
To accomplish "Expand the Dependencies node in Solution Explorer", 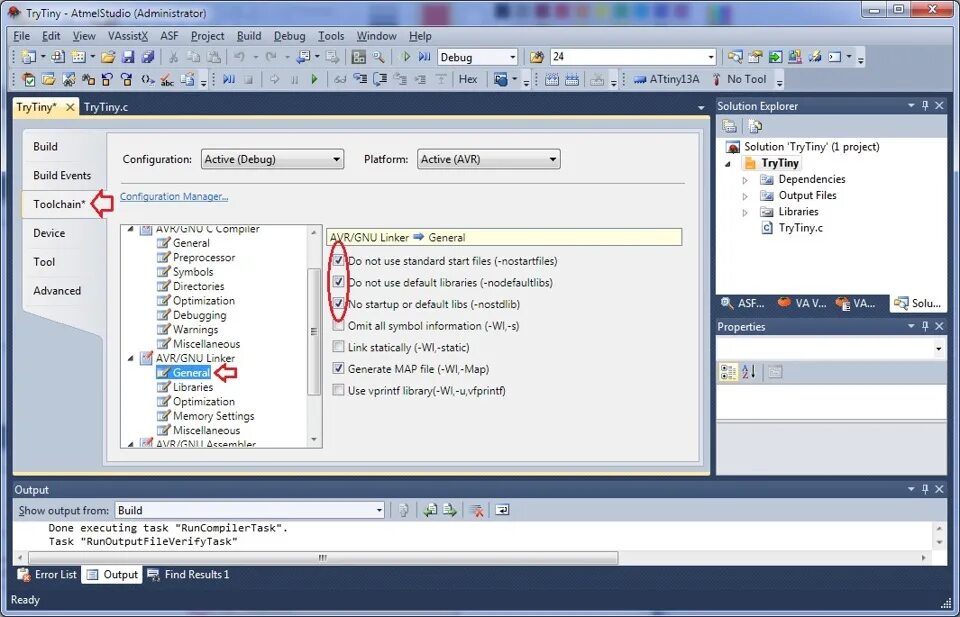I will coord(745,179).
